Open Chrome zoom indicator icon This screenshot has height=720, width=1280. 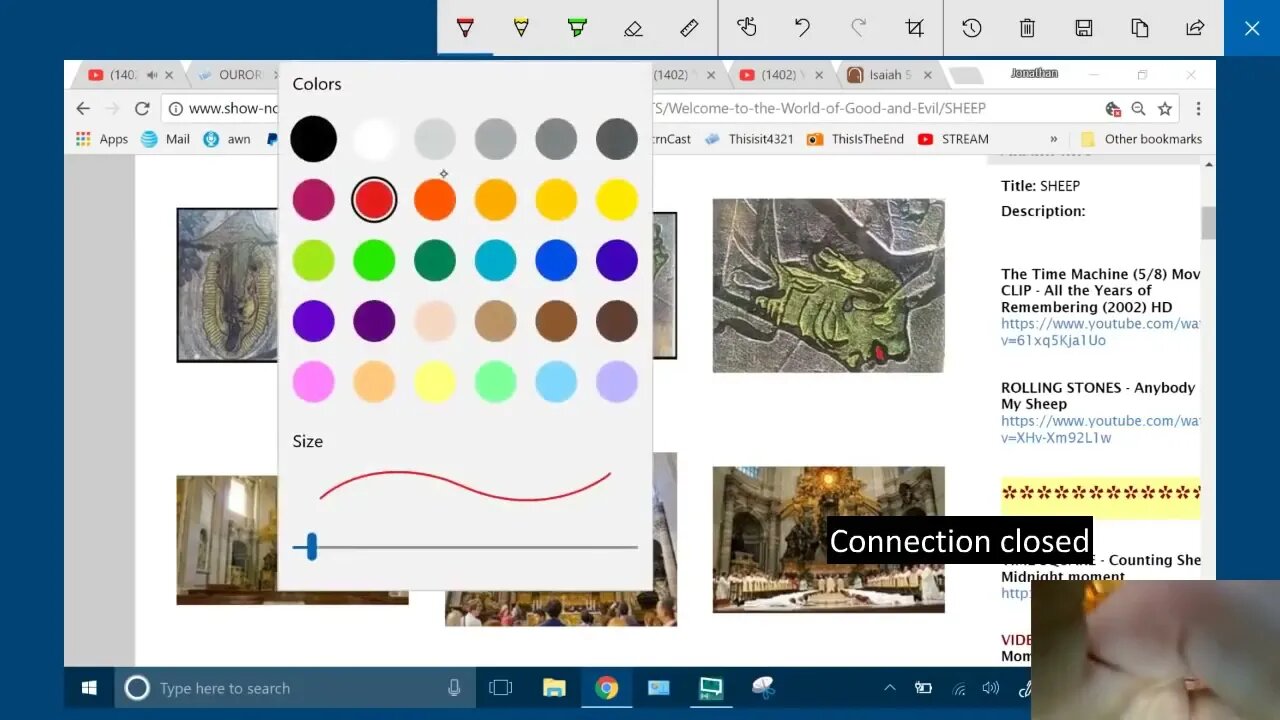coord(1138,108)
